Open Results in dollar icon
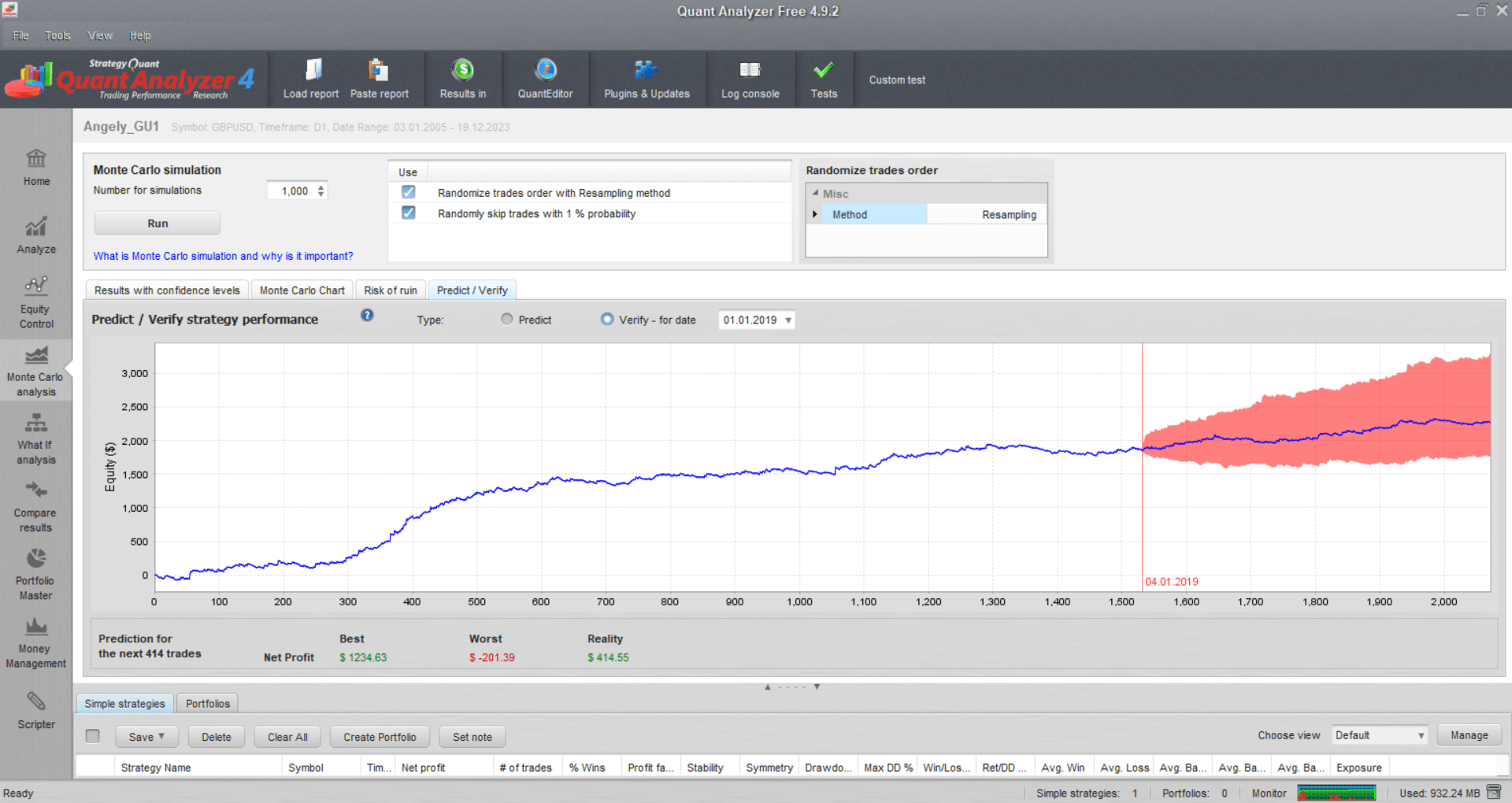 (463, 70)
